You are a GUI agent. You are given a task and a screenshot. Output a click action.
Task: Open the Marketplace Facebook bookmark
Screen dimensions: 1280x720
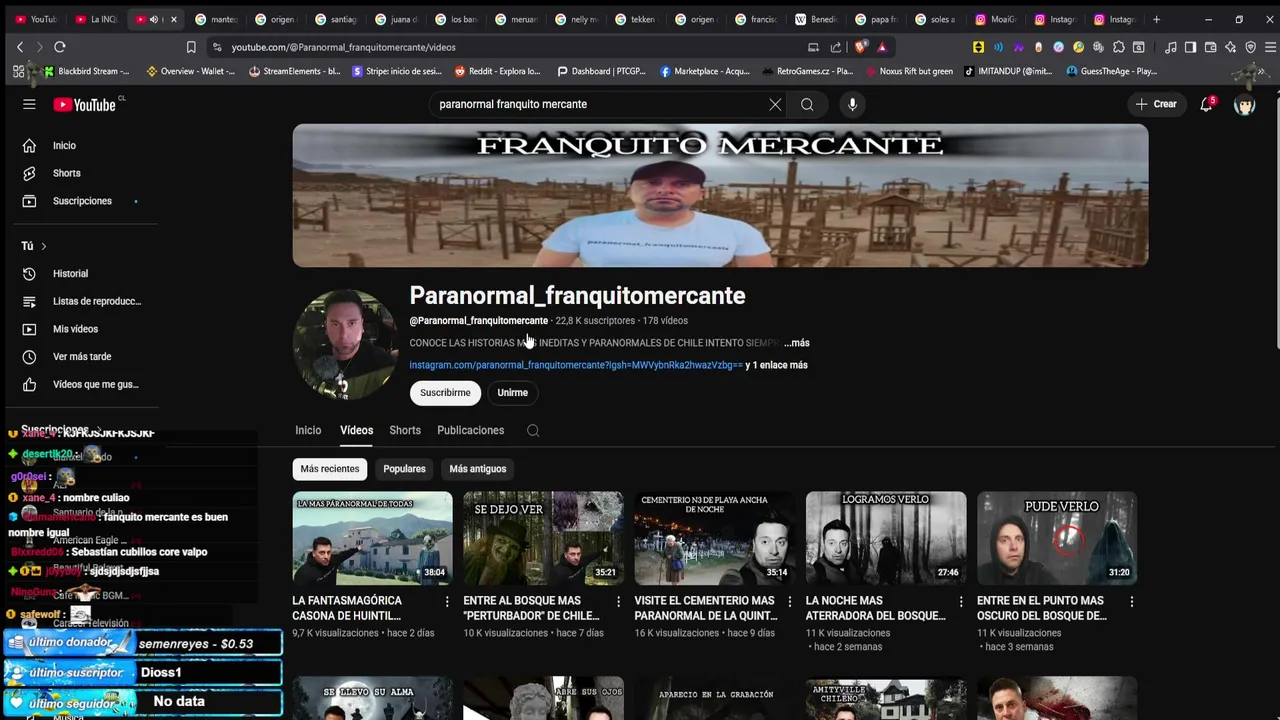[705, 71]
